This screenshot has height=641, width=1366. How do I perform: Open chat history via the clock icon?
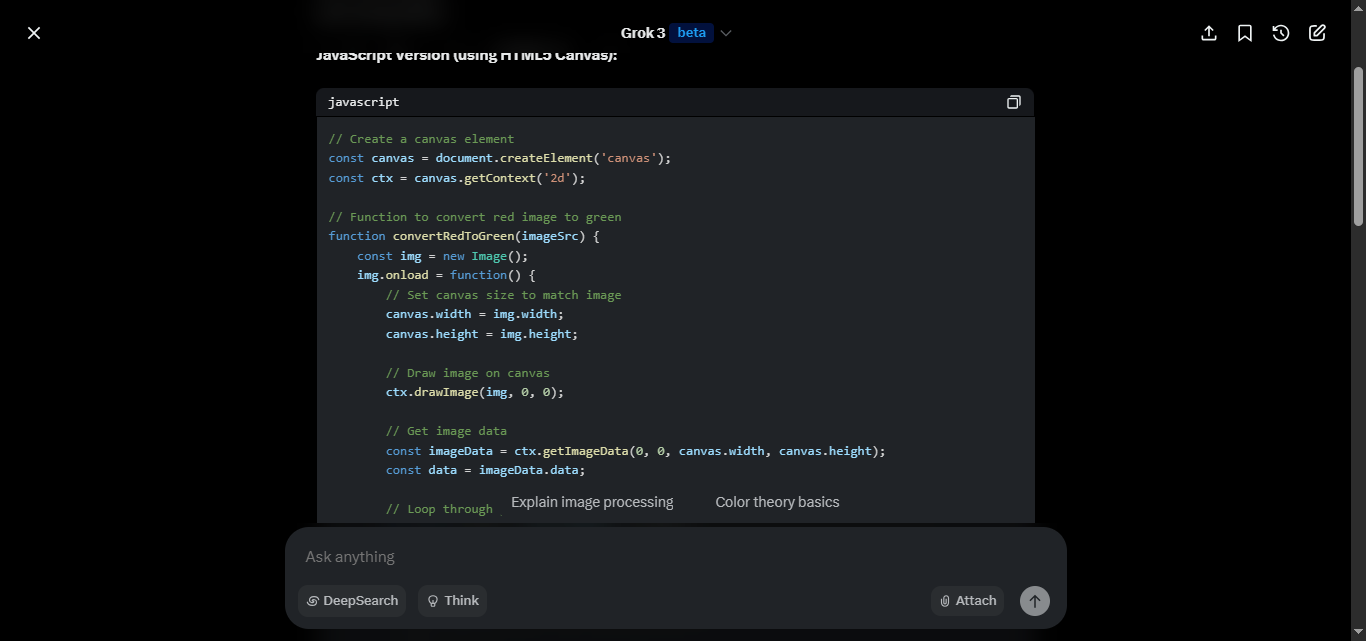coord(1281,33)
